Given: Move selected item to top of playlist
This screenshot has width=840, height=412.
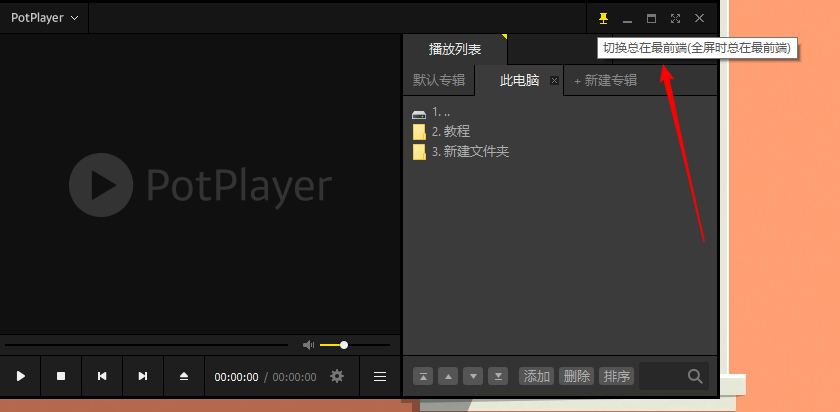Looking at the screenshot, I should pyautogui.click(x=423, y=376).
